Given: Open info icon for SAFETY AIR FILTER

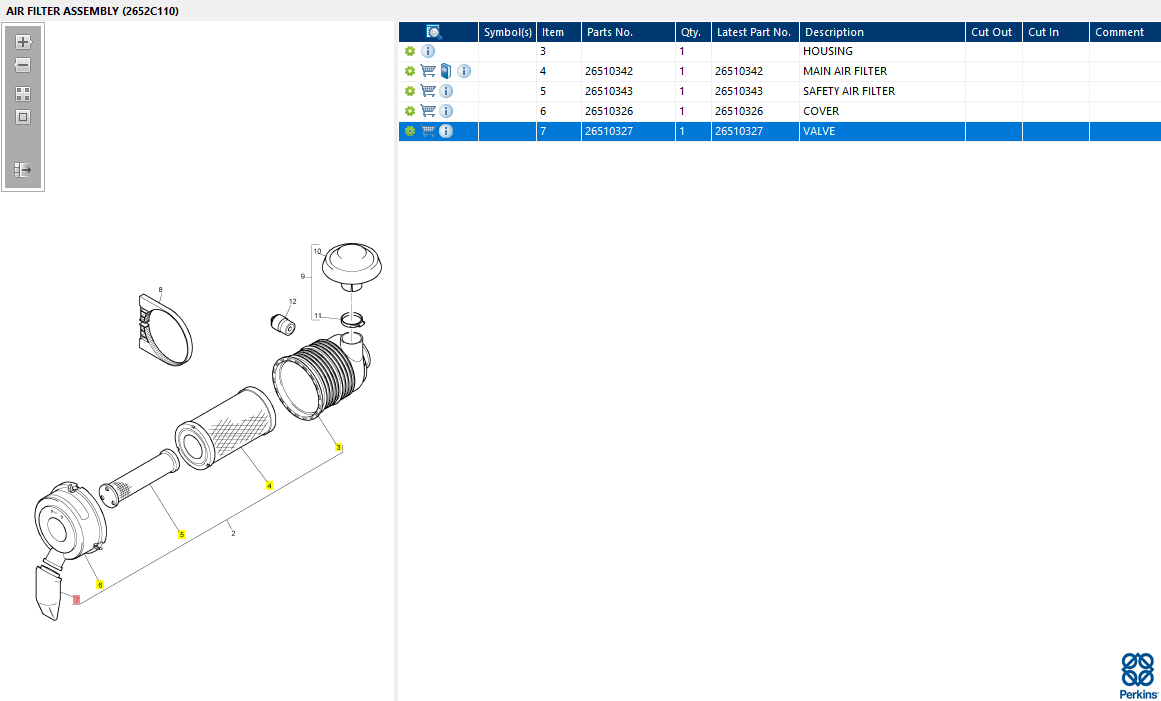Looking at the screenshot, I should point(446,91).
